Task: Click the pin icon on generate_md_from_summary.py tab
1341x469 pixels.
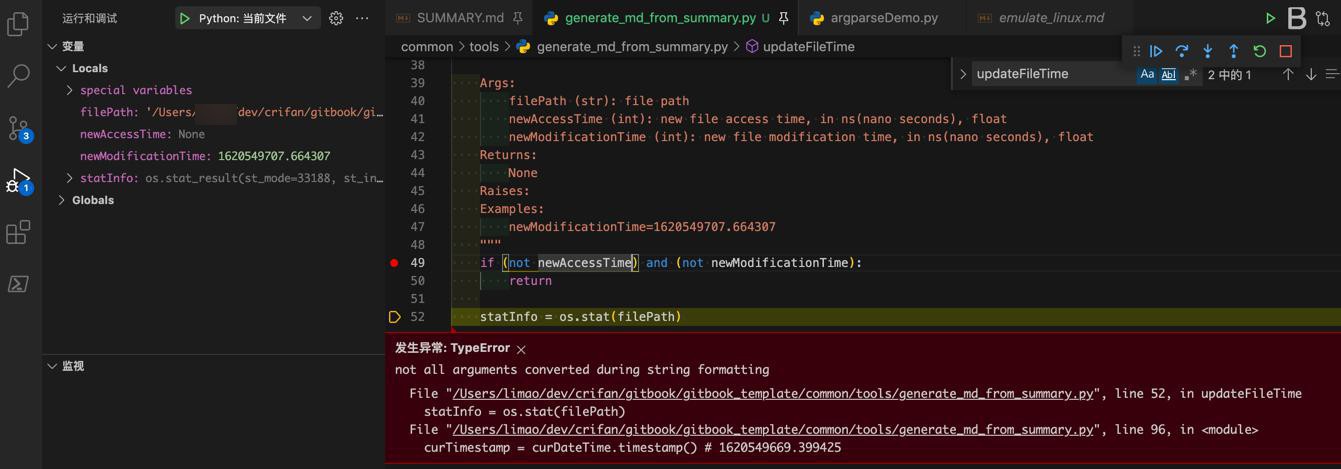Action: [784, 18]
